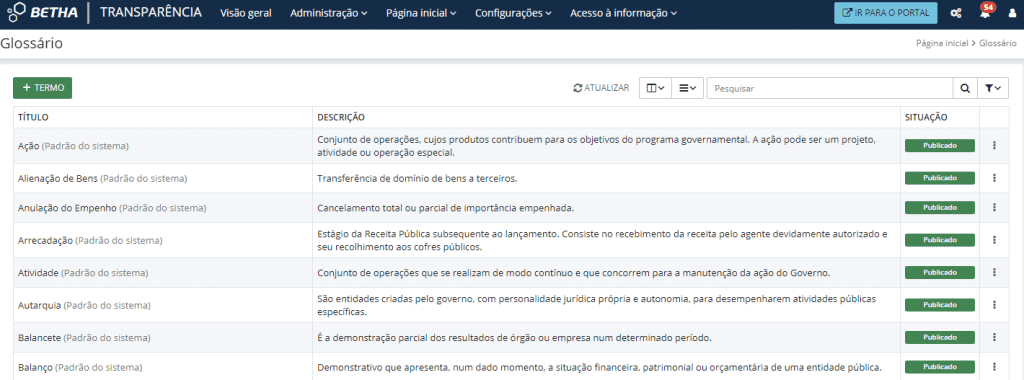Expand the Configurações menu
The image size is (1024, 380).
(513, 13)
